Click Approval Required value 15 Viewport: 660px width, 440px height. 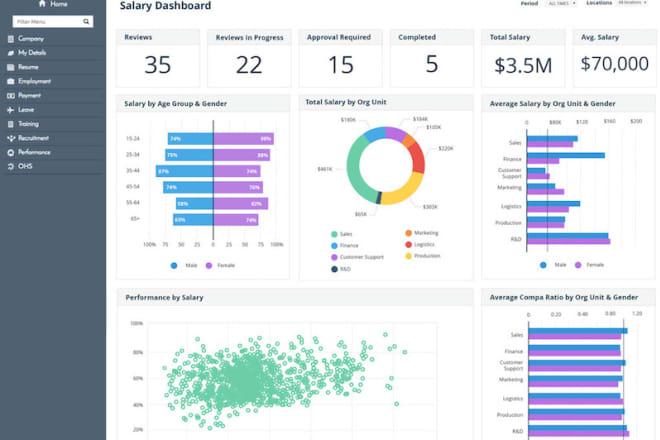(341, 65)
